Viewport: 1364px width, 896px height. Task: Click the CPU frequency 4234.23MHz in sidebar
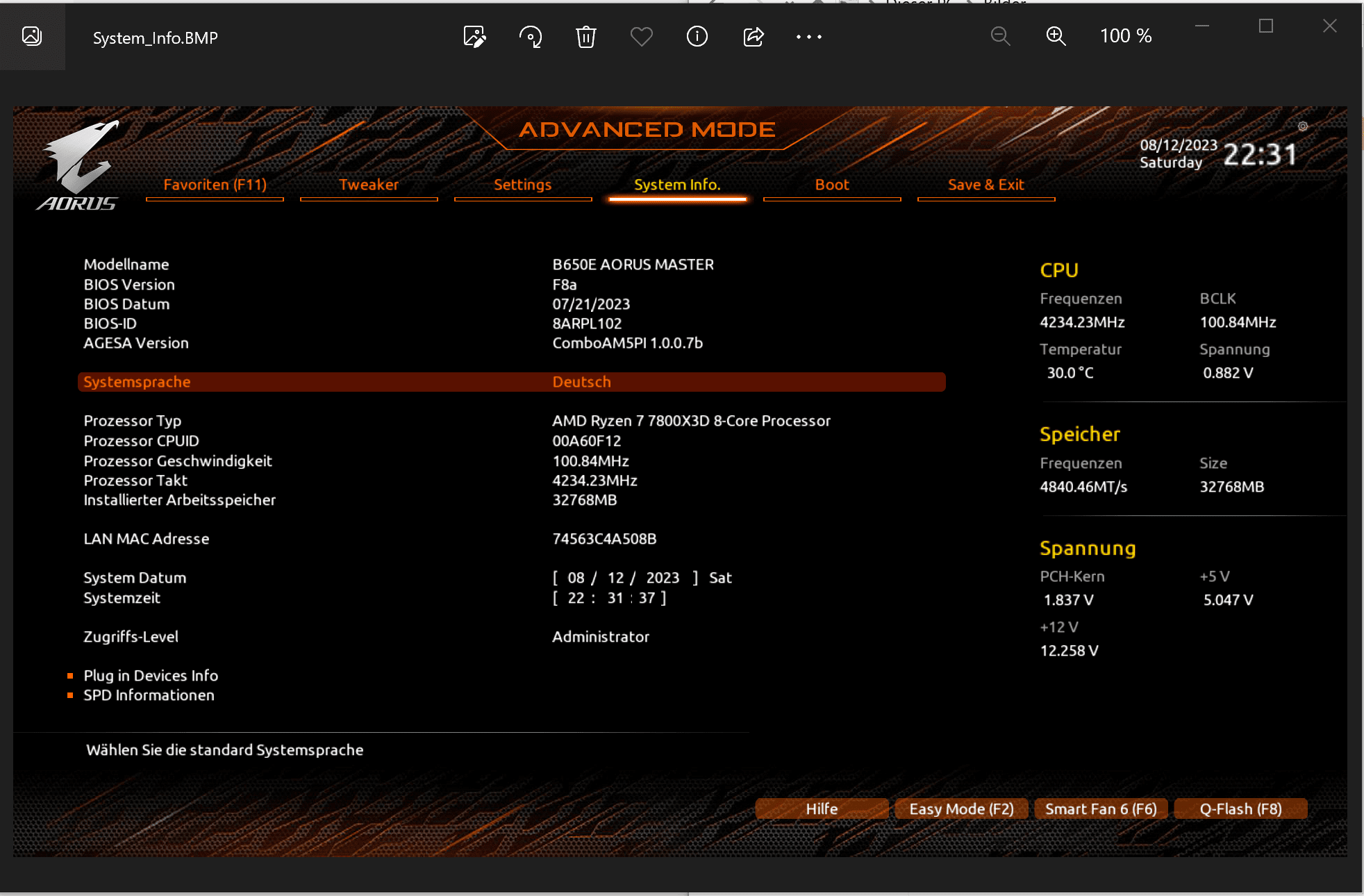point(1082,322)
